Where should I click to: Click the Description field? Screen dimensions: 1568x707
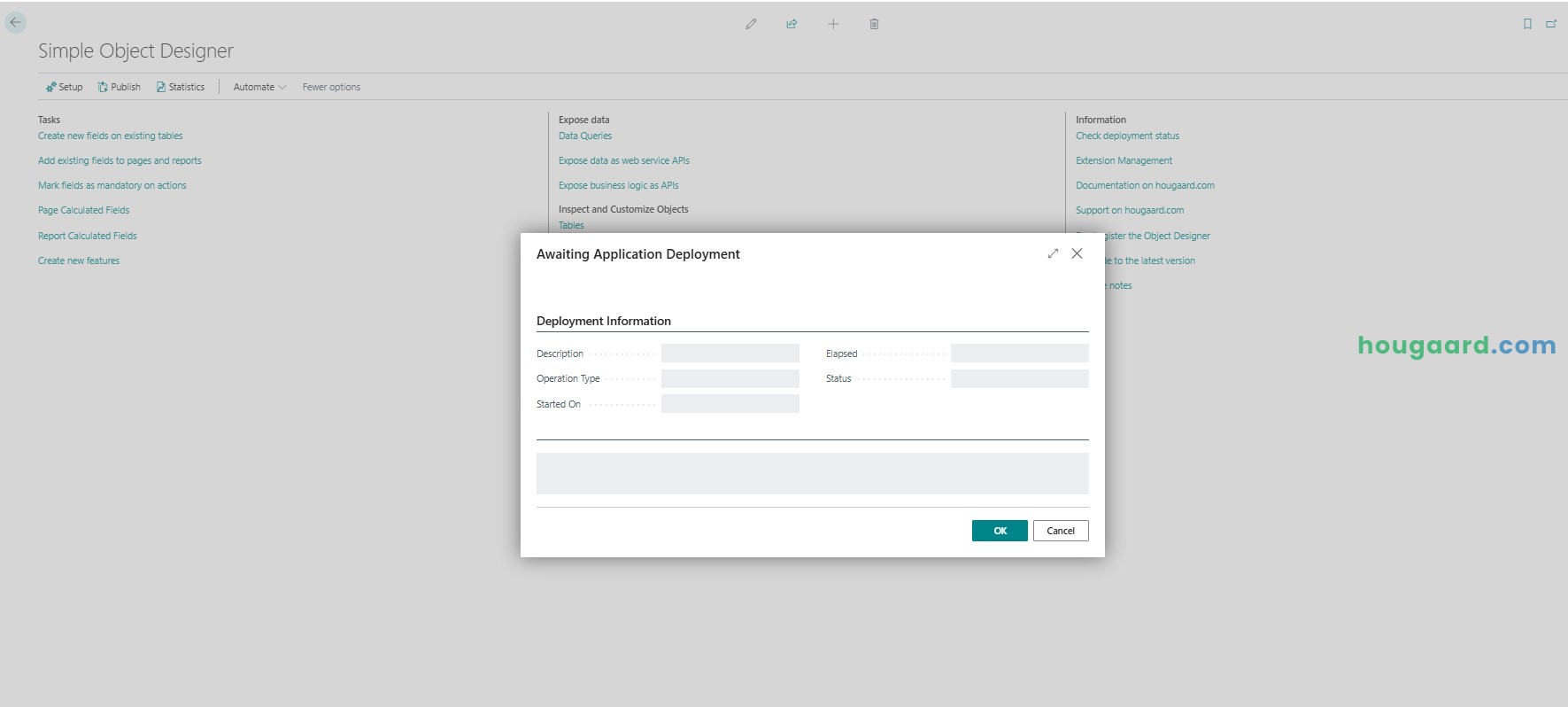[730, 353]
